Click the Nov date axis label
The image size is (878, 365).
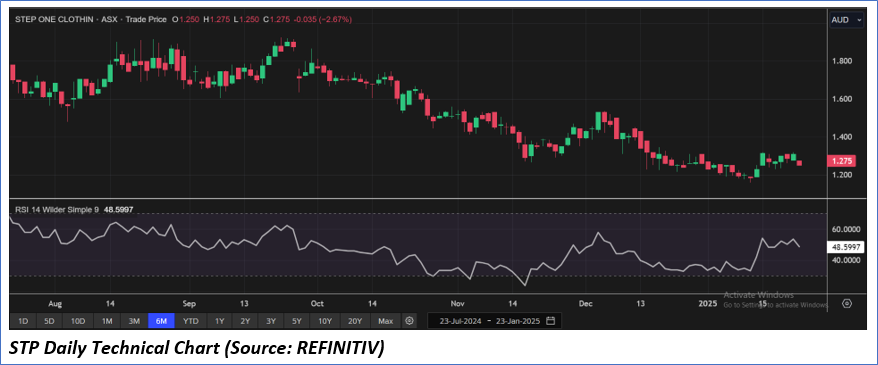(457, 304)
